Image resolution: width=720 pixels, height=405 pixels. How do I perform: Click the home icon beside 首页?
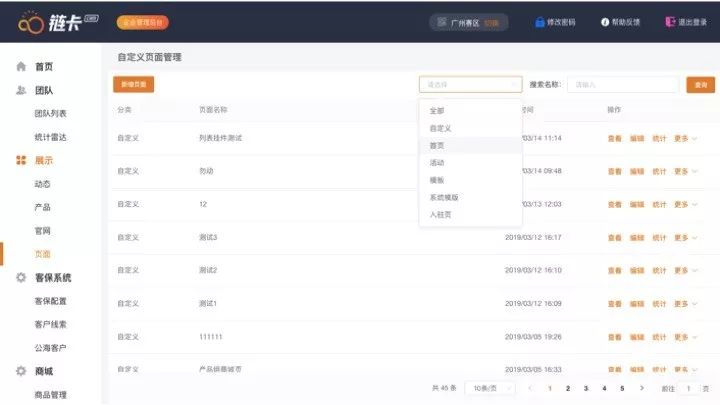coord(21,67)
